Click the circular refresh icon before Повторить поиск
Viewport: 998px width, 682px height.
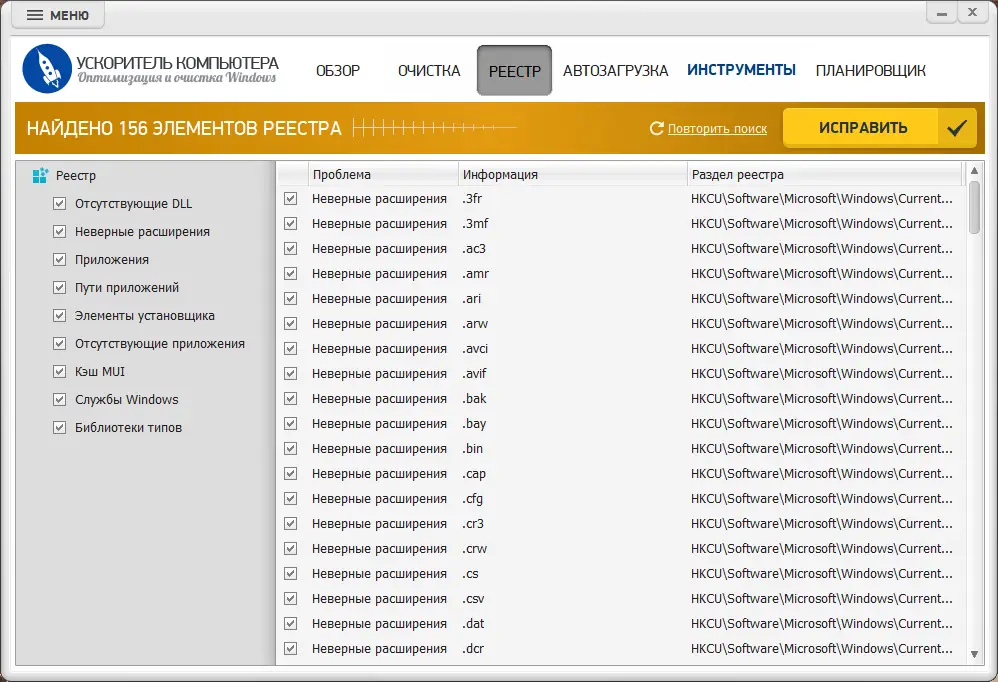click(658, 128)
